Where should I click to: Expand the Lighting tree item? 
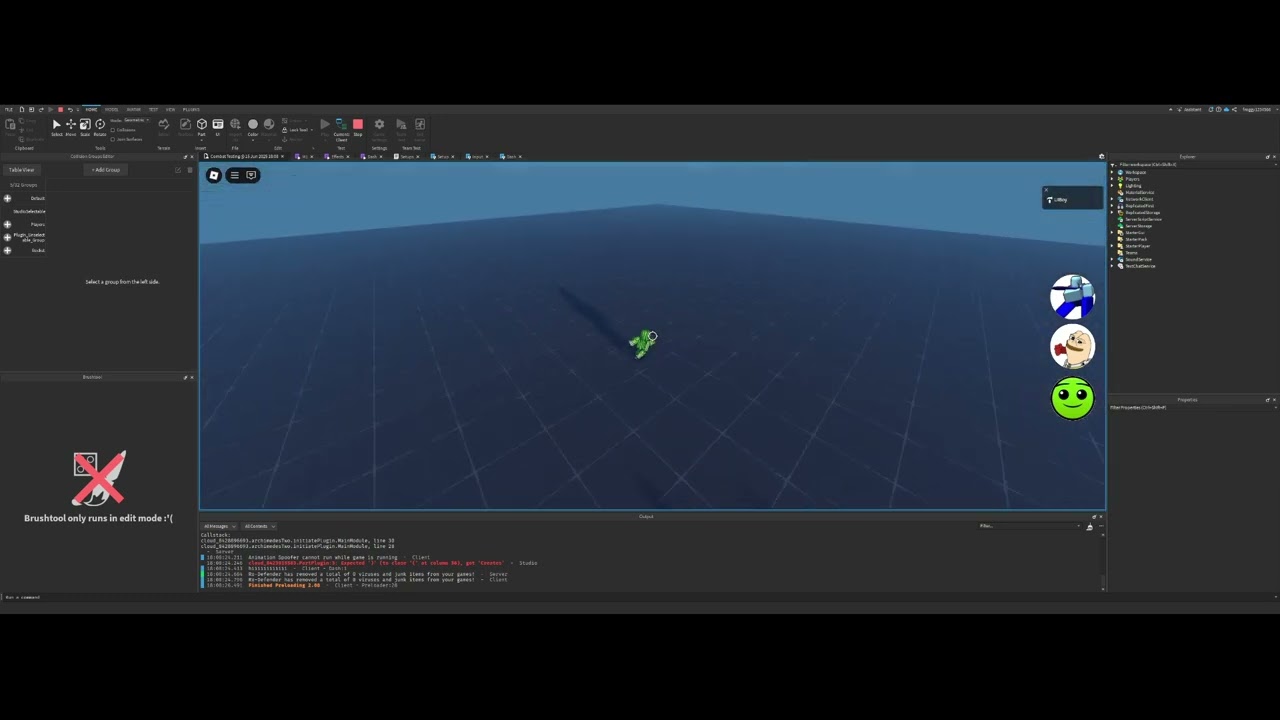1112,186
